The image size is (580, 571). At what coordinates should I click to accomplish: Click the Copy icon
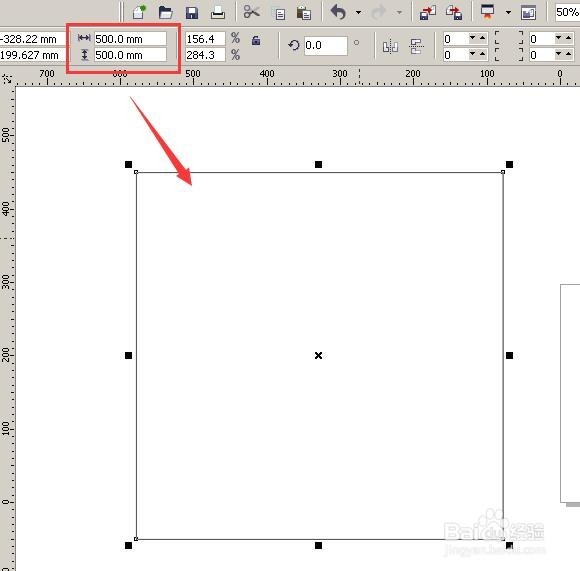click(x=280, y=14)
